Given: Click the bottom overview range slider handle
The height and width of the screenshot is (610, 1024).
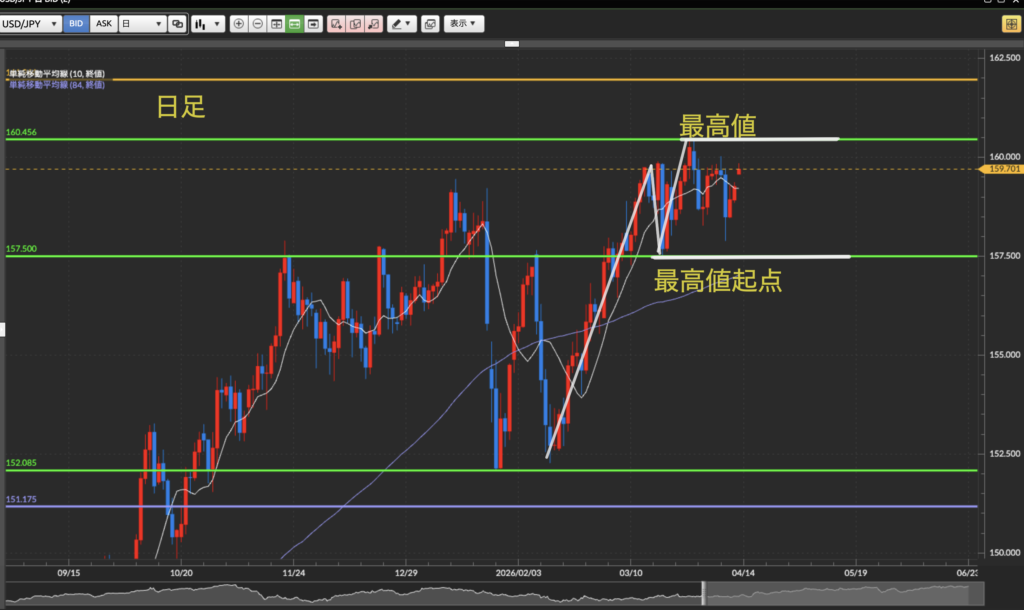Looking at the screenshot, I should click(703, 593).
